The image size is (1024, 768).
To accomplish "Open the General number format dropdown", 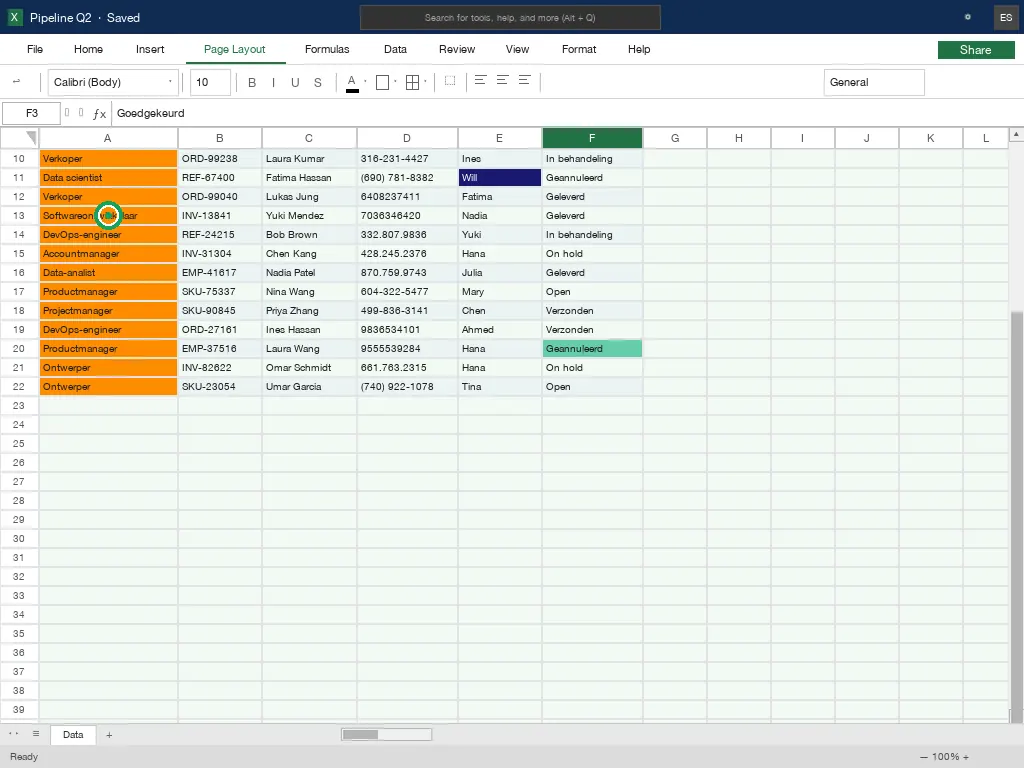I will [874, 82].
